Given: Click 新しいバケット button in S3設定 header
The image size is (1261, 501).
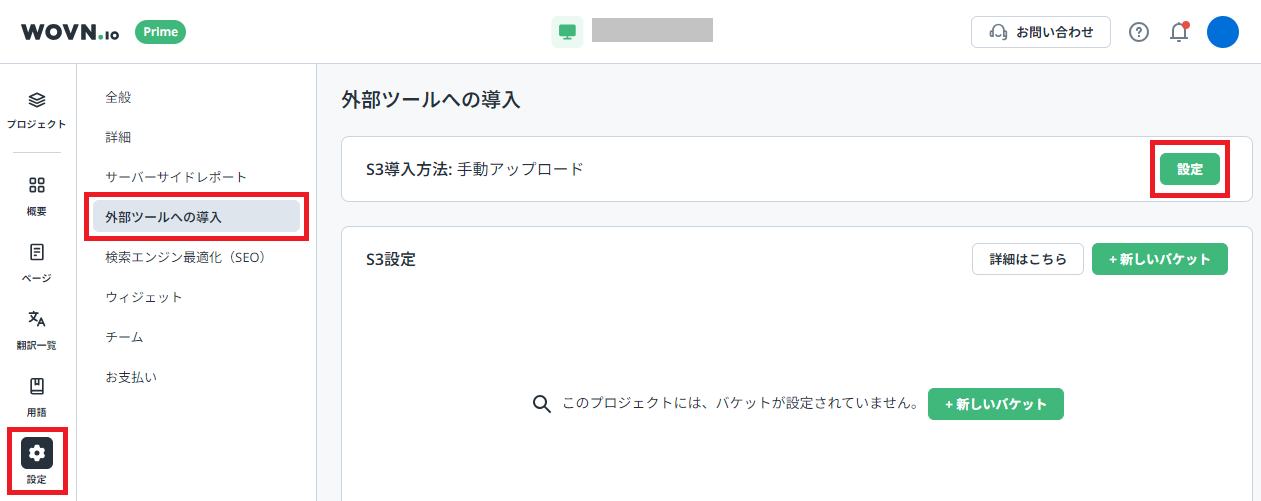Looking at the screenshot, I should point(1159,259).
